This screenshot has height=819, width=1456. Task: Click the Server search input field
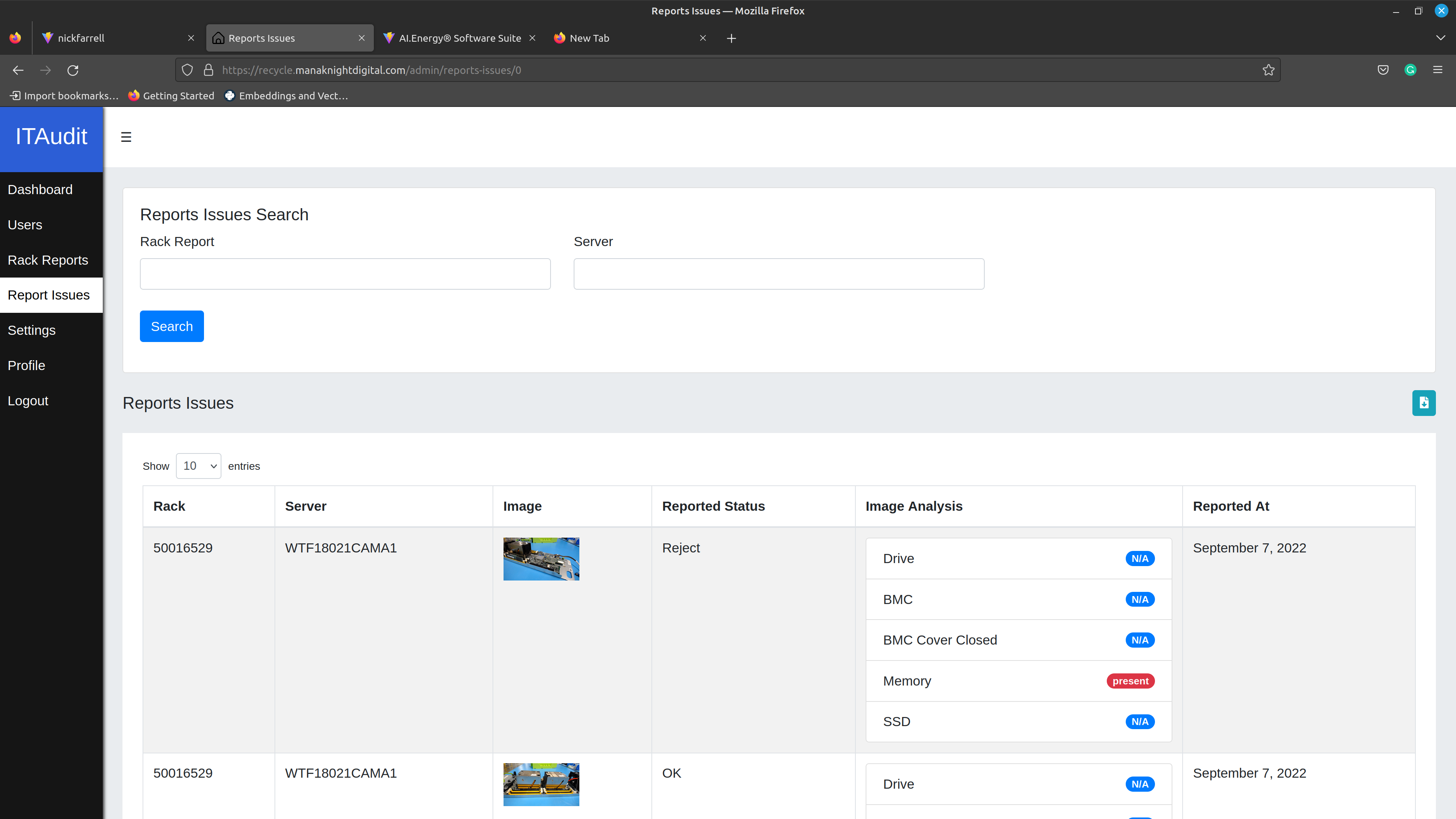[778, 274]
